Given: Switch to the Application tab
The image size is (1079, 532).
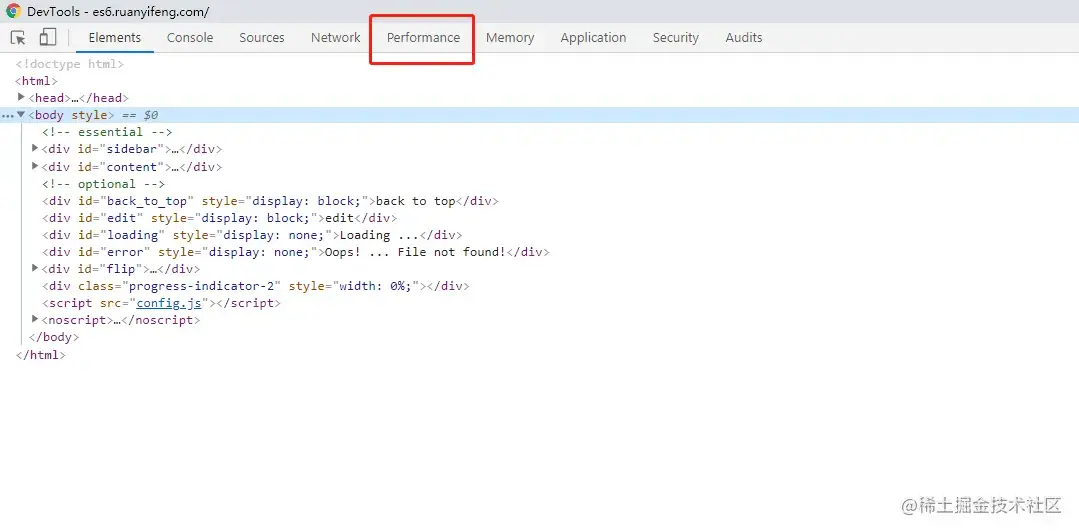Looking at the screenshot, I should (x=593, y=38).
